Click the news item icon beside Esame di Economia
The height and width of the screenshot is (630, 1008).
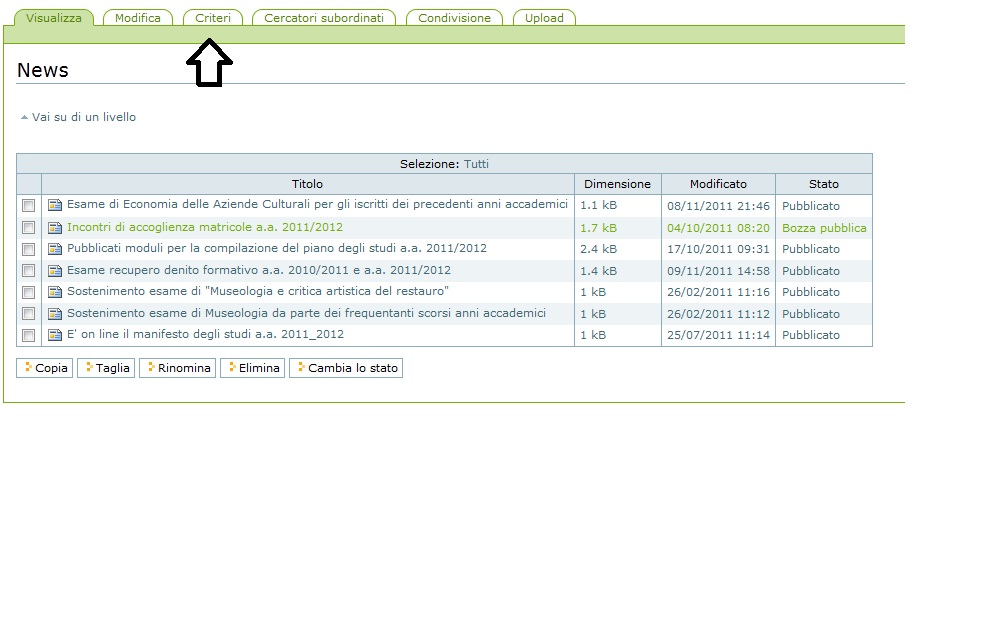pos(55,206)
